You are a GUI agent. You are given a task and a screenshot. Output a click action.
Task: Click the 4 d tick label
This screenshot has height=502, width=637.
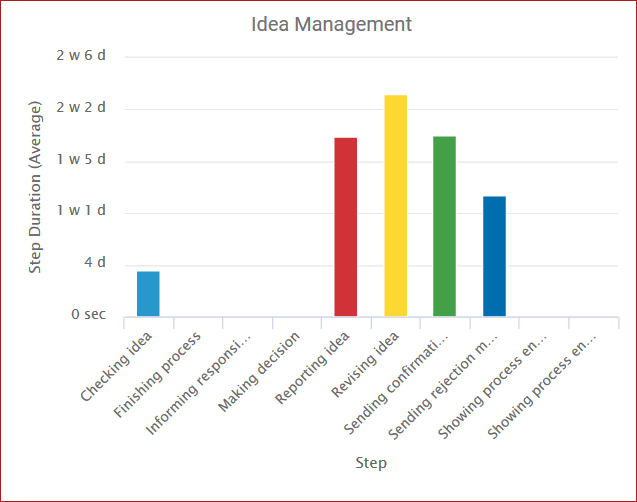coord(94,263)
